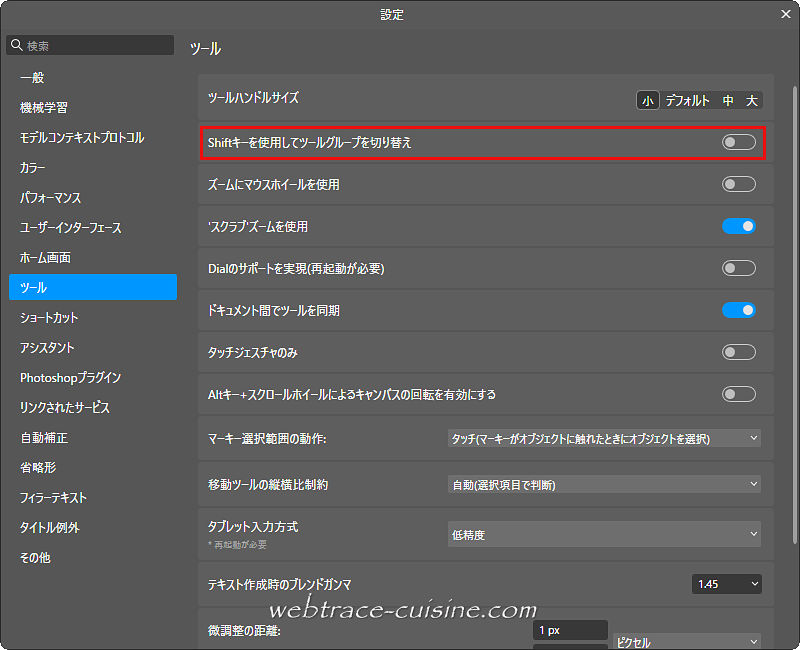Turn off ドキュメント間でツールを同期
800x650 pixels.
click(x=738, y=311)
